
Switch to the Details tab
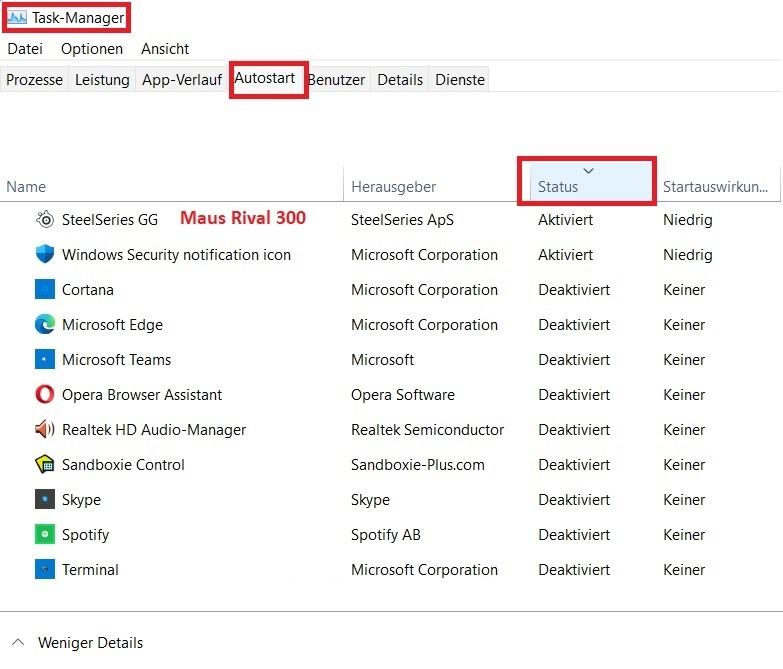point(400,80)
